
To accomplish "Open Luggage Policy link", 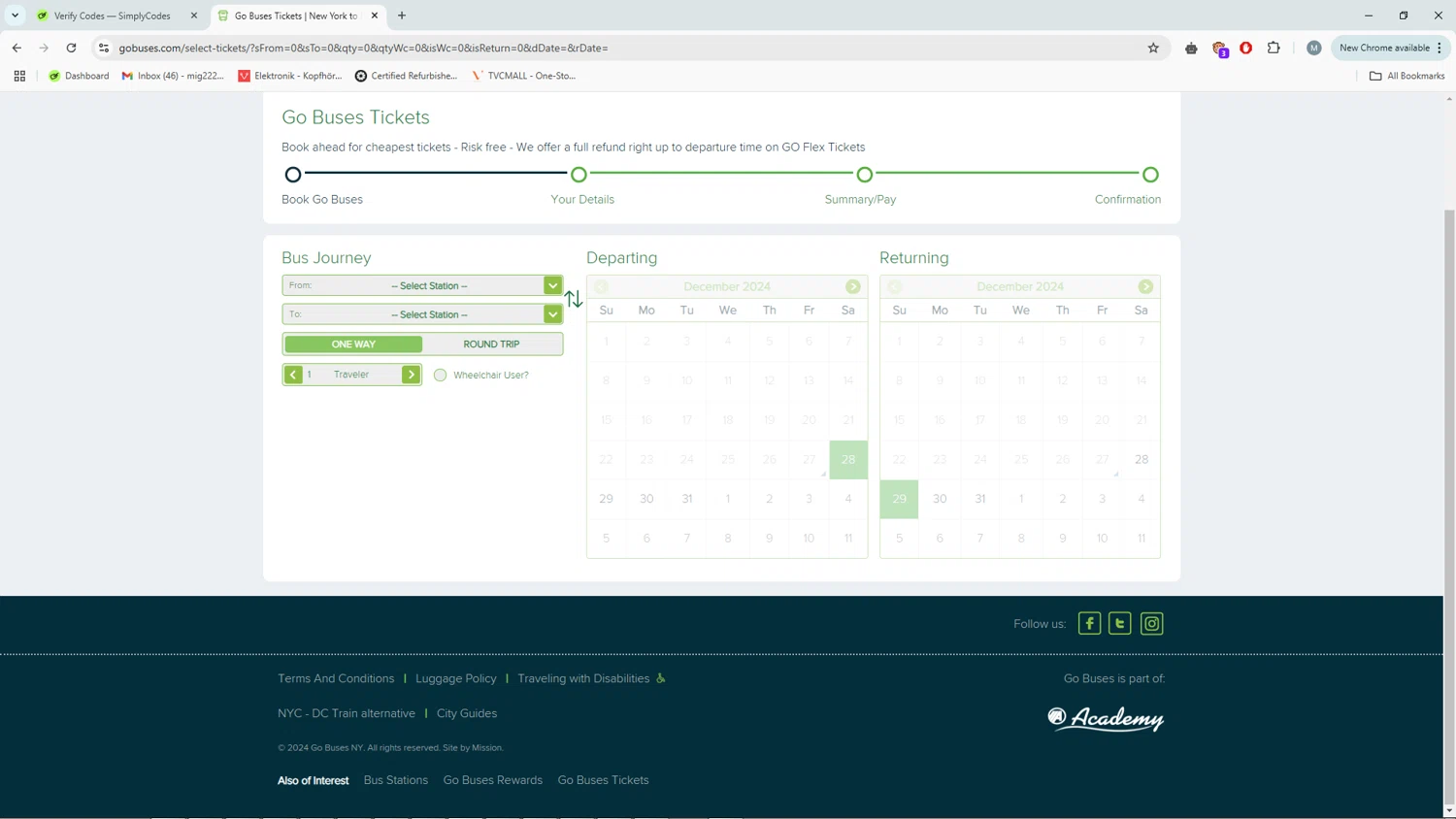I will pyautogui.click(x=456, y=678).
